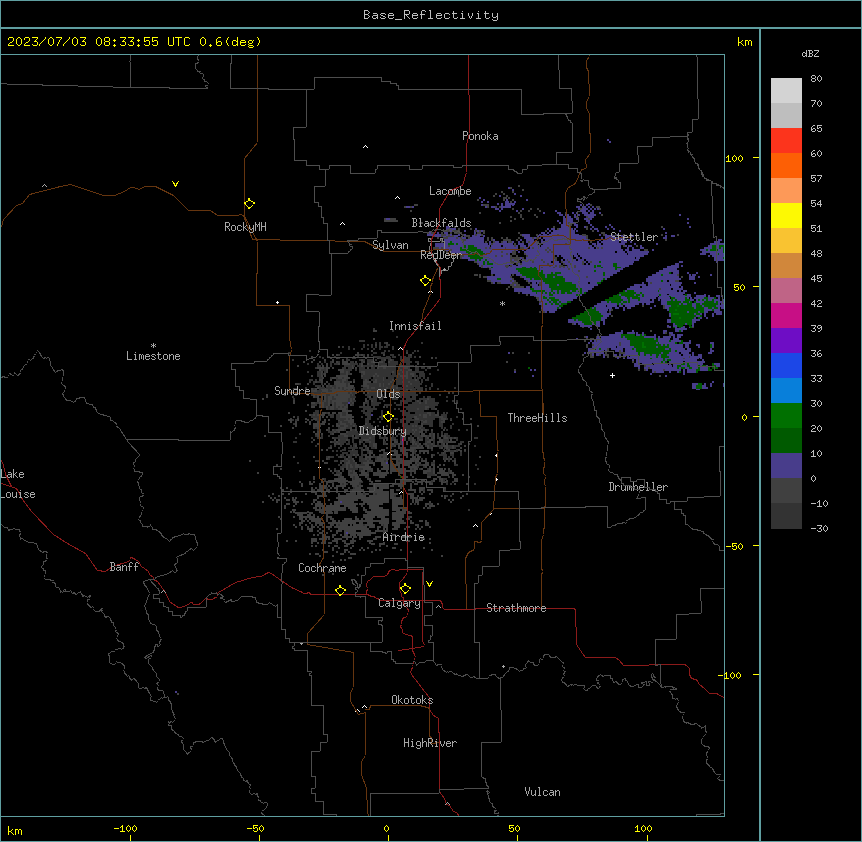862x842 pixels.
Task: Select the Didsbury label
Action: (x=383, y=431)
